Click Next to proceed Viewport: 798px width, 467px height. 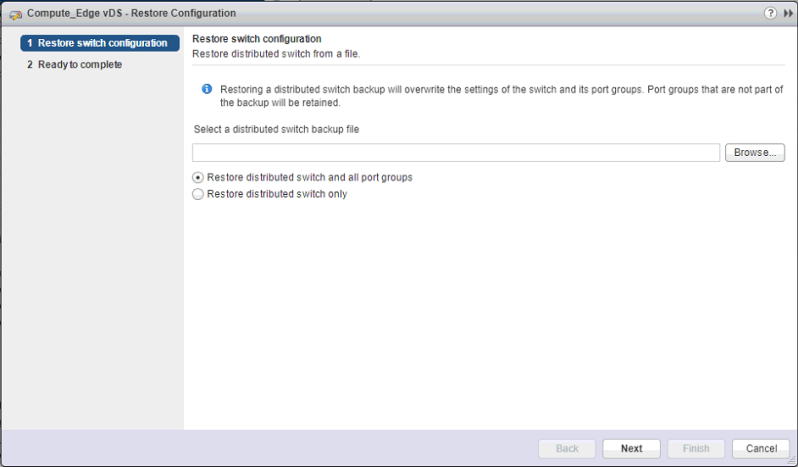point(631,448)
